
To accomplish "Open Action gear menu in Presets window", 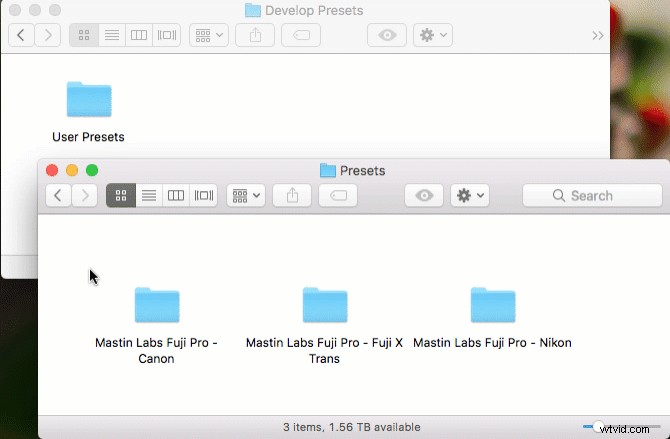I will [x=470, y=195].
